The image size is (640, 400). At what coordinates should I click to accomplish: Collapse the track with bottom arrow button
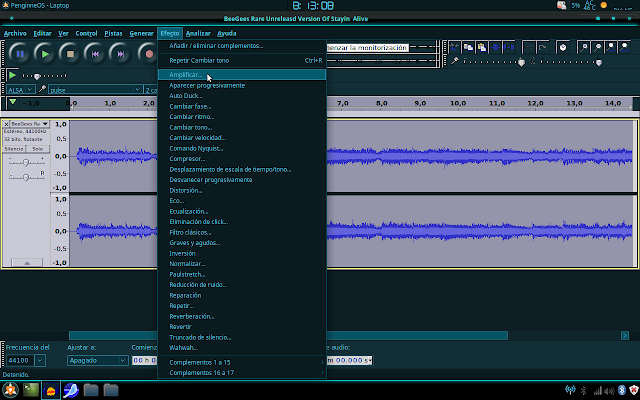tap(27, 263)
